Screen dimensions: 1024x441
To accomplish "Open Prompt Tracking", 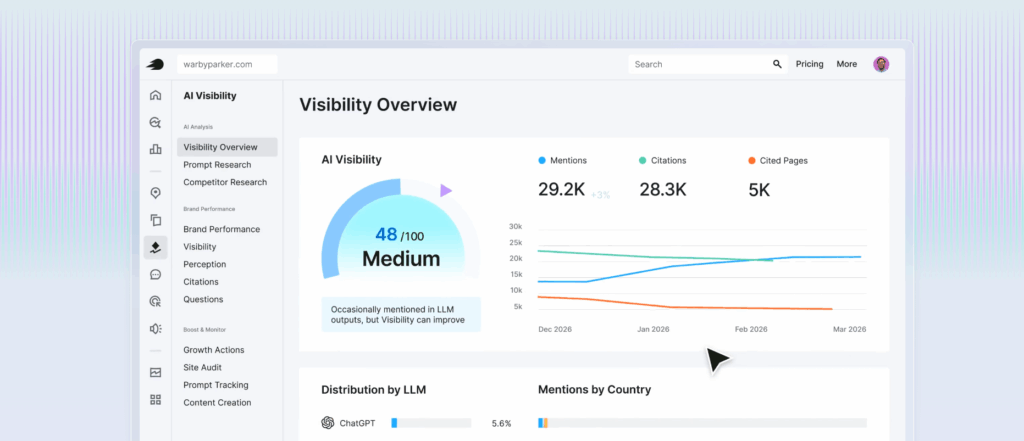I will point(216,385).
